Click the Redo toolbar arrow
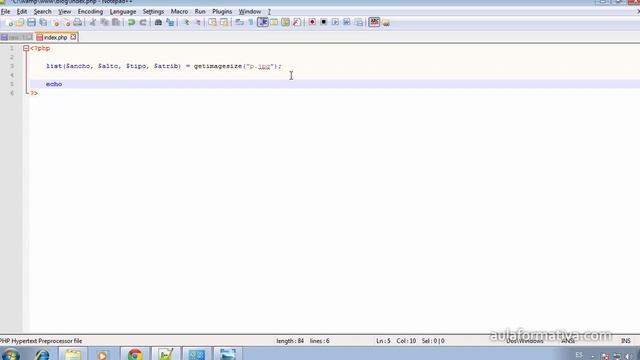The image size is (640, 360). pos(143,22)
